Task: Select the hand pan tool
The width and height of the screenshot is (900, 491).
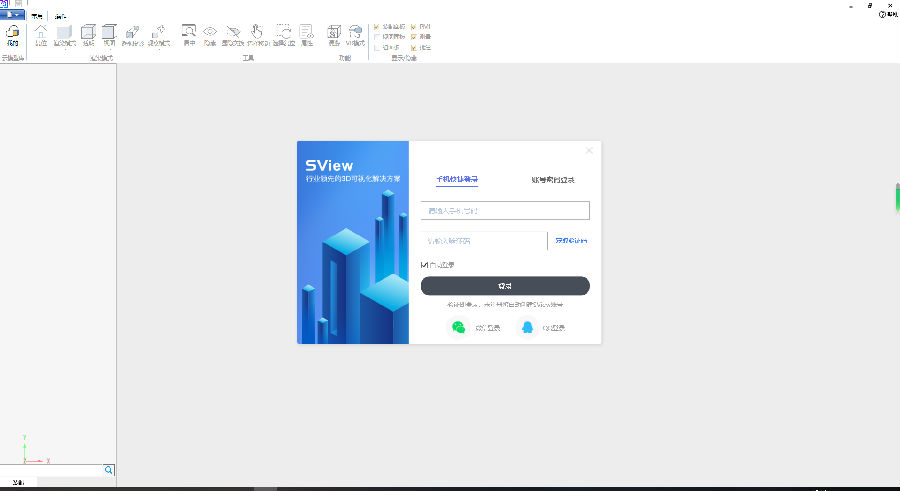Action: (x=257, y=32)
